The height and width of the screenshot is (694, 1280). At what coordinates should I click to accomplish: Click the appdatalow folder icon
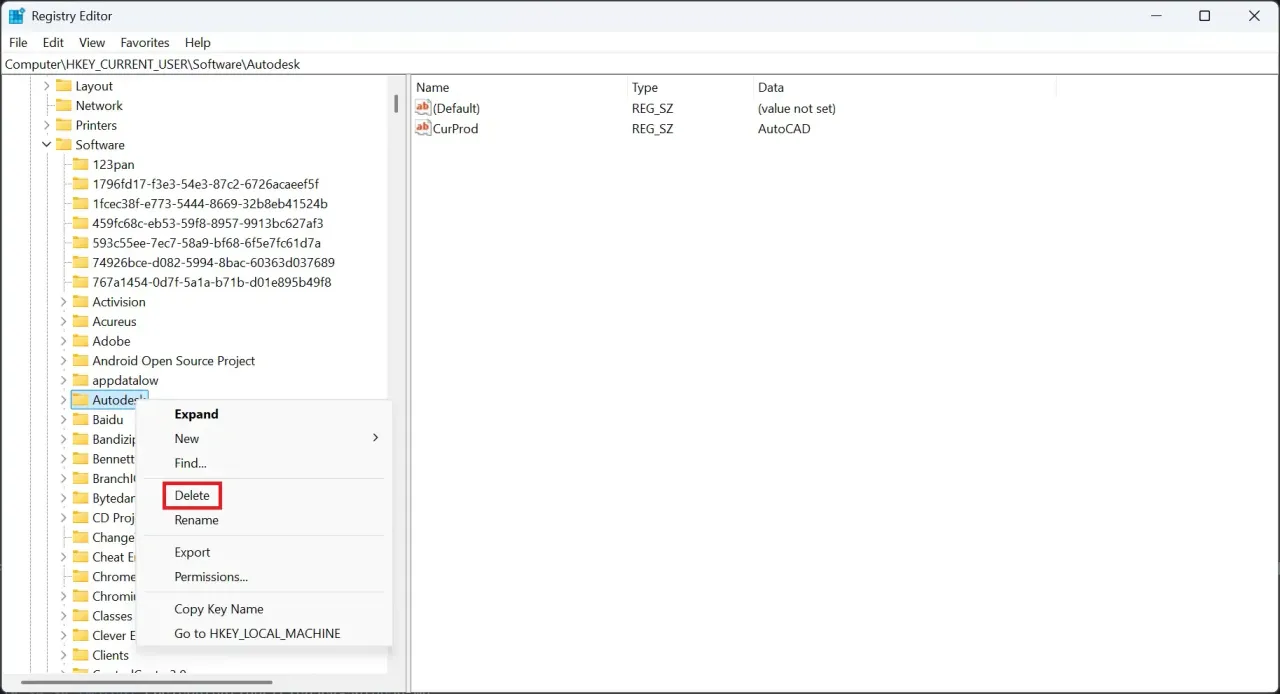81,380
